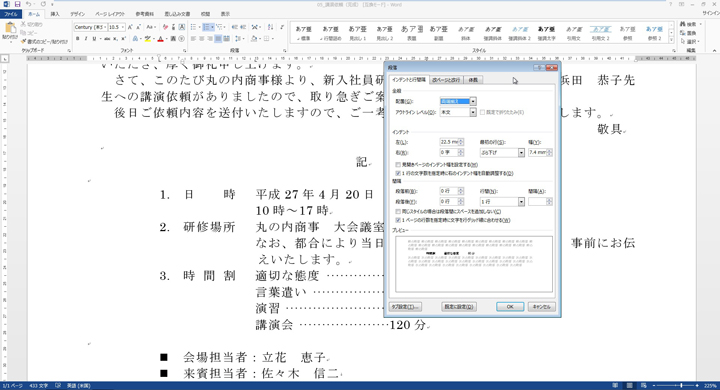Click the Paste 貼り付け icon
The image size is (720, 390).
click(x=10, y=32)
